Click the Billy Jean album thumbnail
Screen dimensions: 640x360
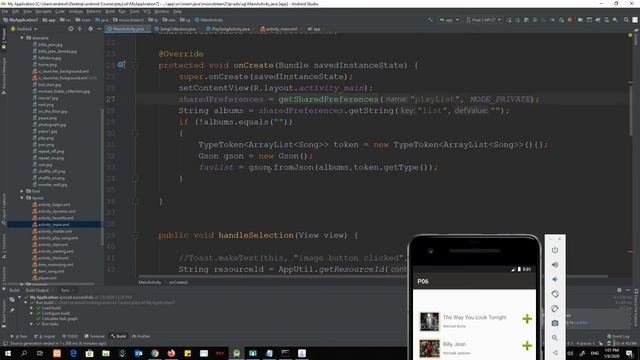[430, 348]
